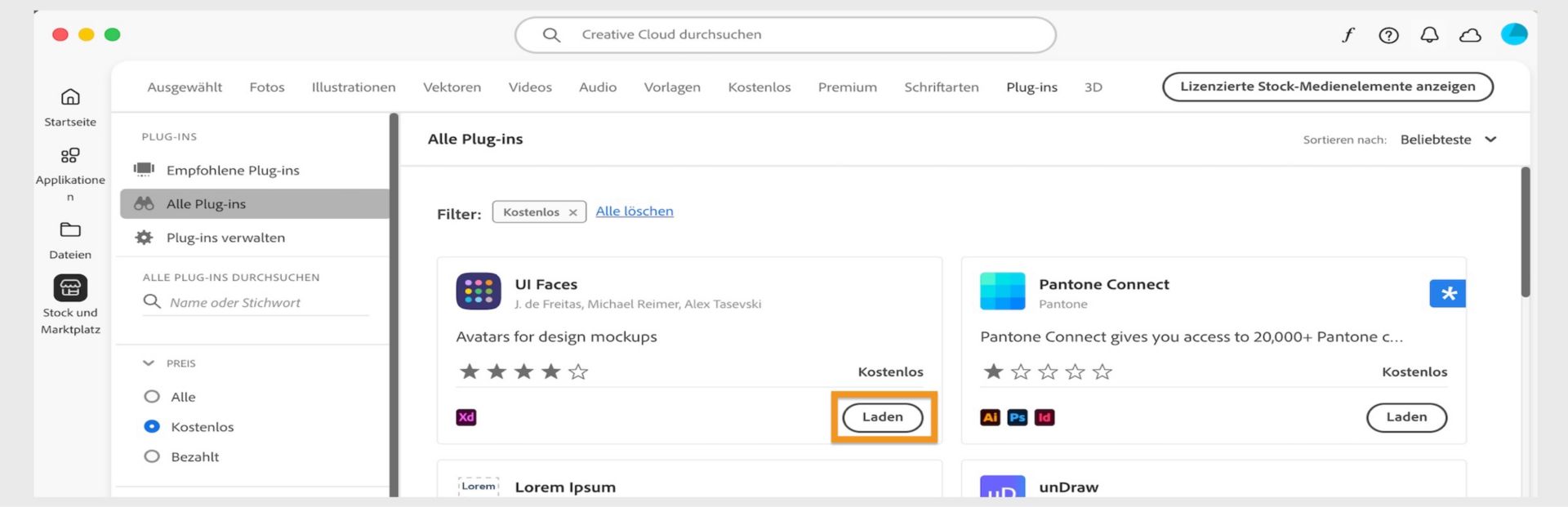
Task: Click the Pantone Connect star rating
Action: [1048, 372]
